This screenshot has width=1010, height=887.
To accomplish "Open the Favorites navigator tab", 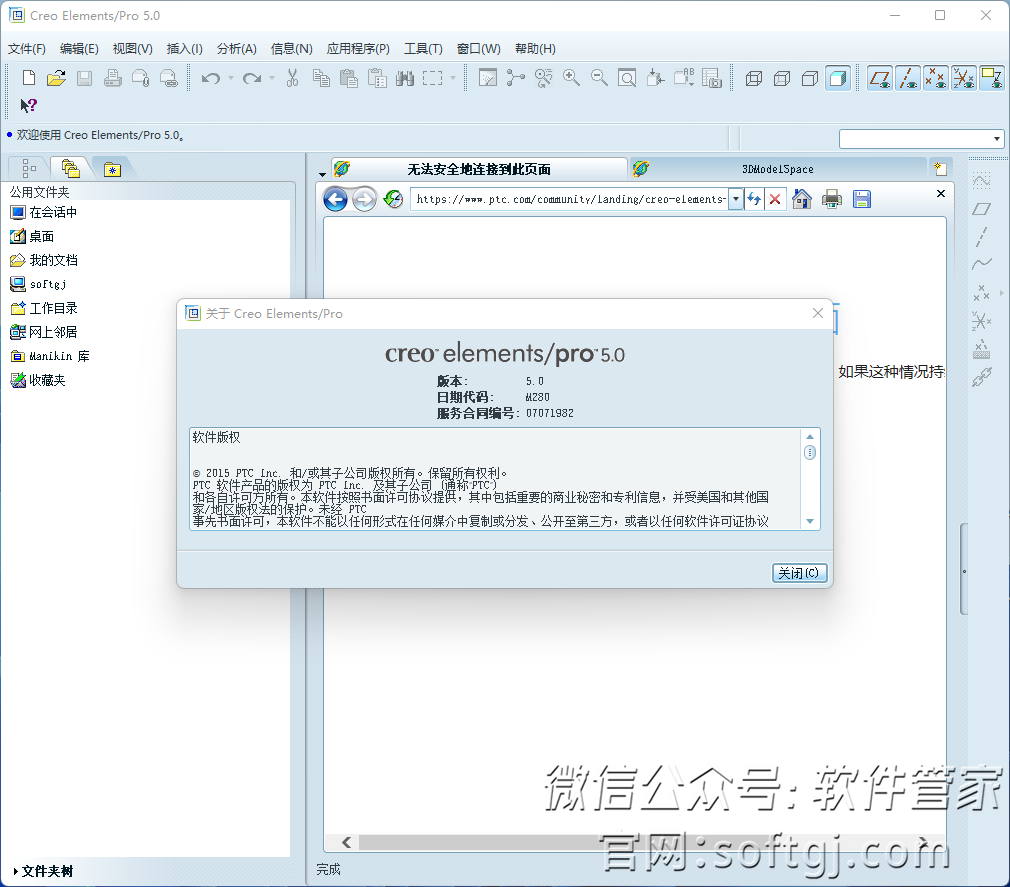I will [x=112, y=169].
